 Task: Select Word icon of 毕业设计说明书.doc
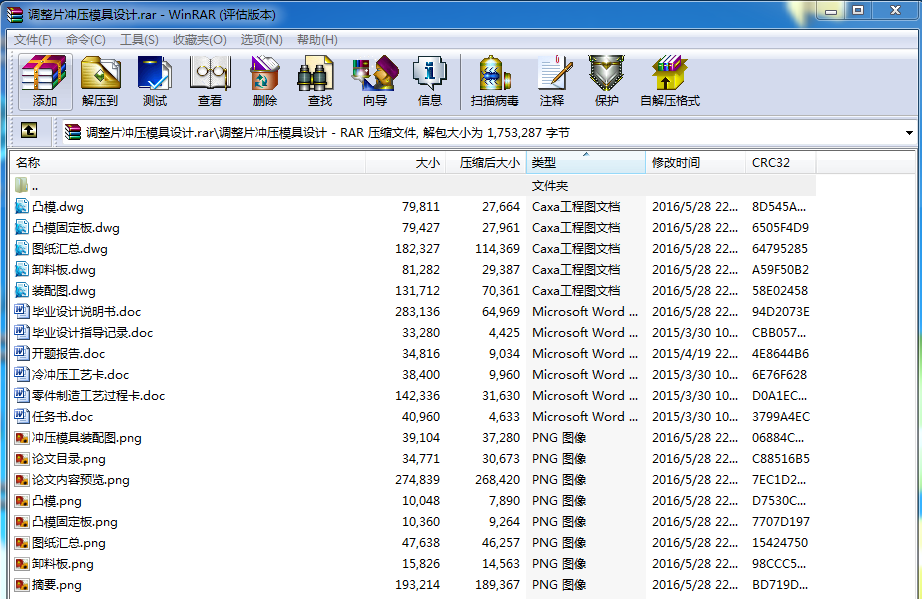tap(22, 311)
